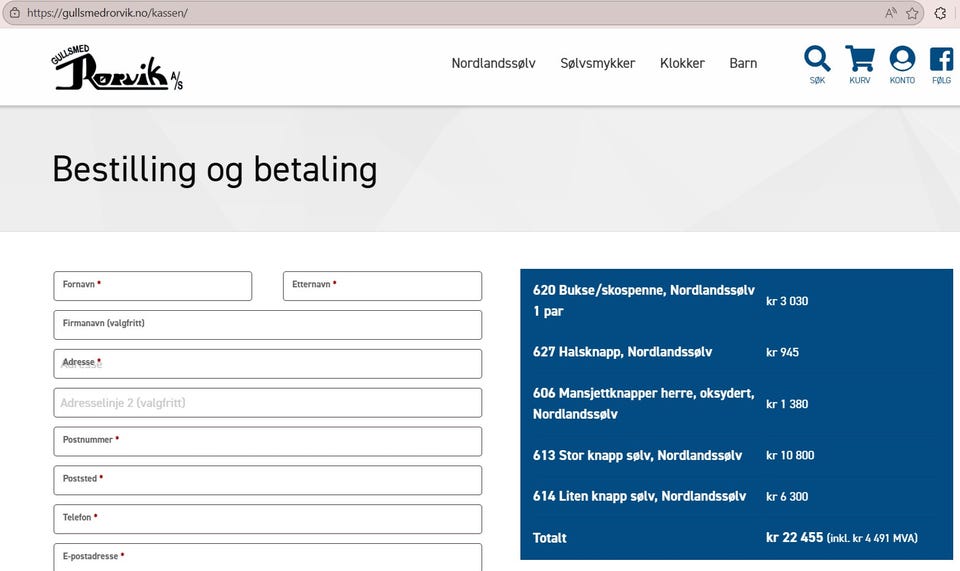This screenshot has height=571, width=960.
Task: Focus the Postnummer input field
Action: tap(268, 441)
